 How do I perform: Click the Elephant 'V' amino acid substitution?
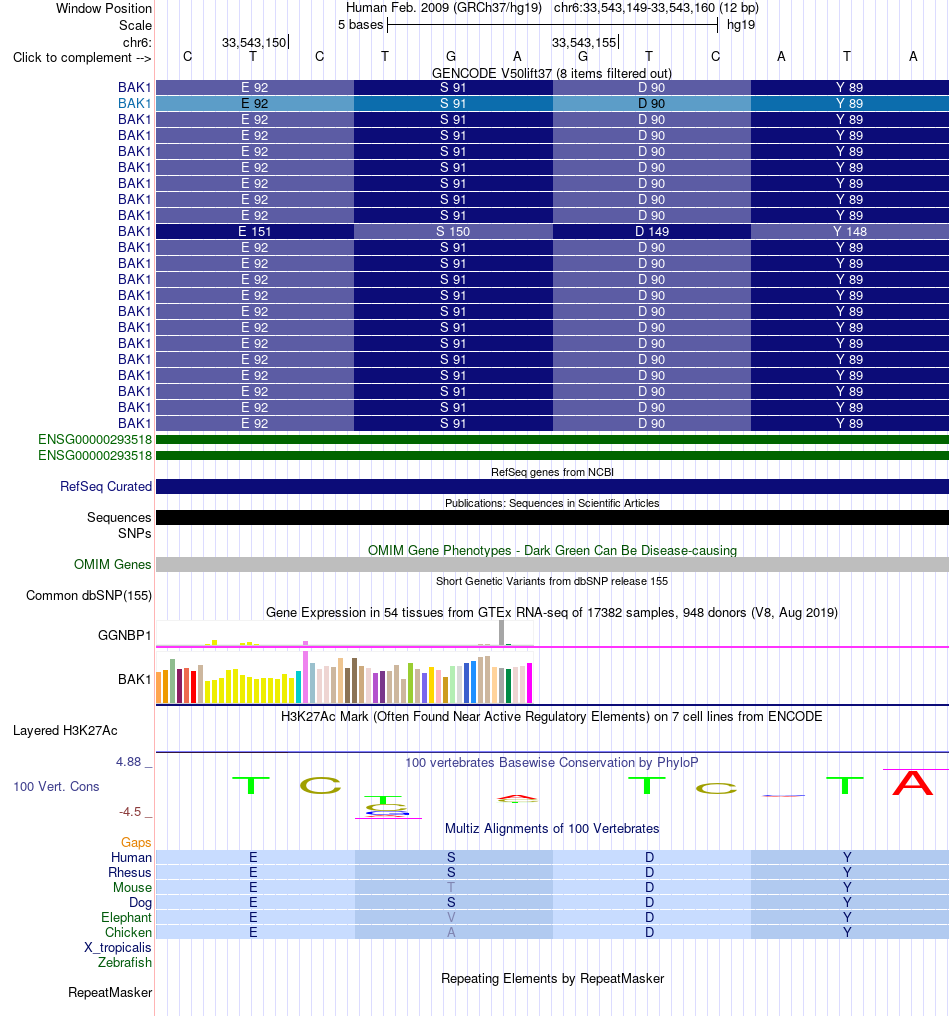pyautogui.click(x=451, y=918)
